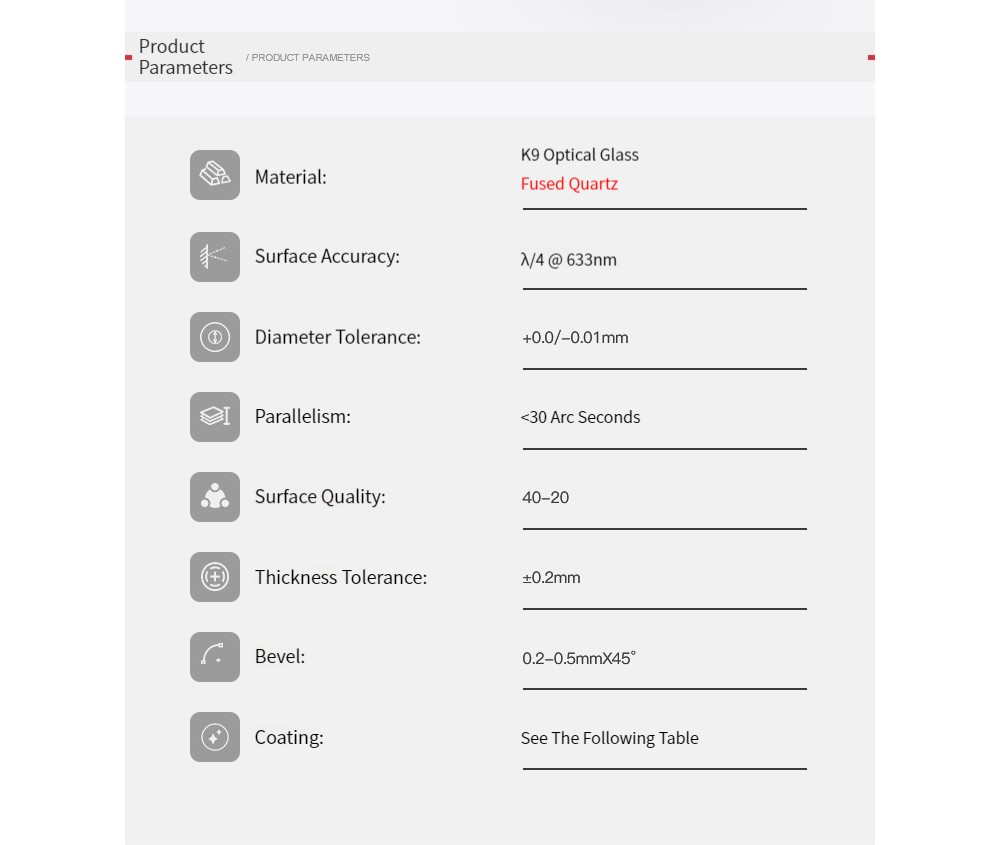The image size is (1000, 845).
Task: Select the Thickness Tolerance plus-circle icon
Action: click(215, 577)
